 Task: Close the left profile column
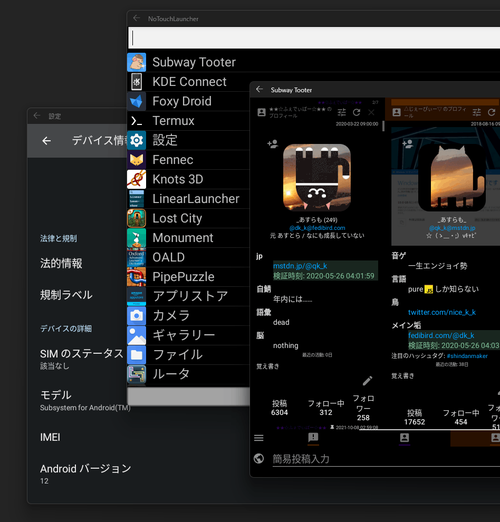[371, 112]
